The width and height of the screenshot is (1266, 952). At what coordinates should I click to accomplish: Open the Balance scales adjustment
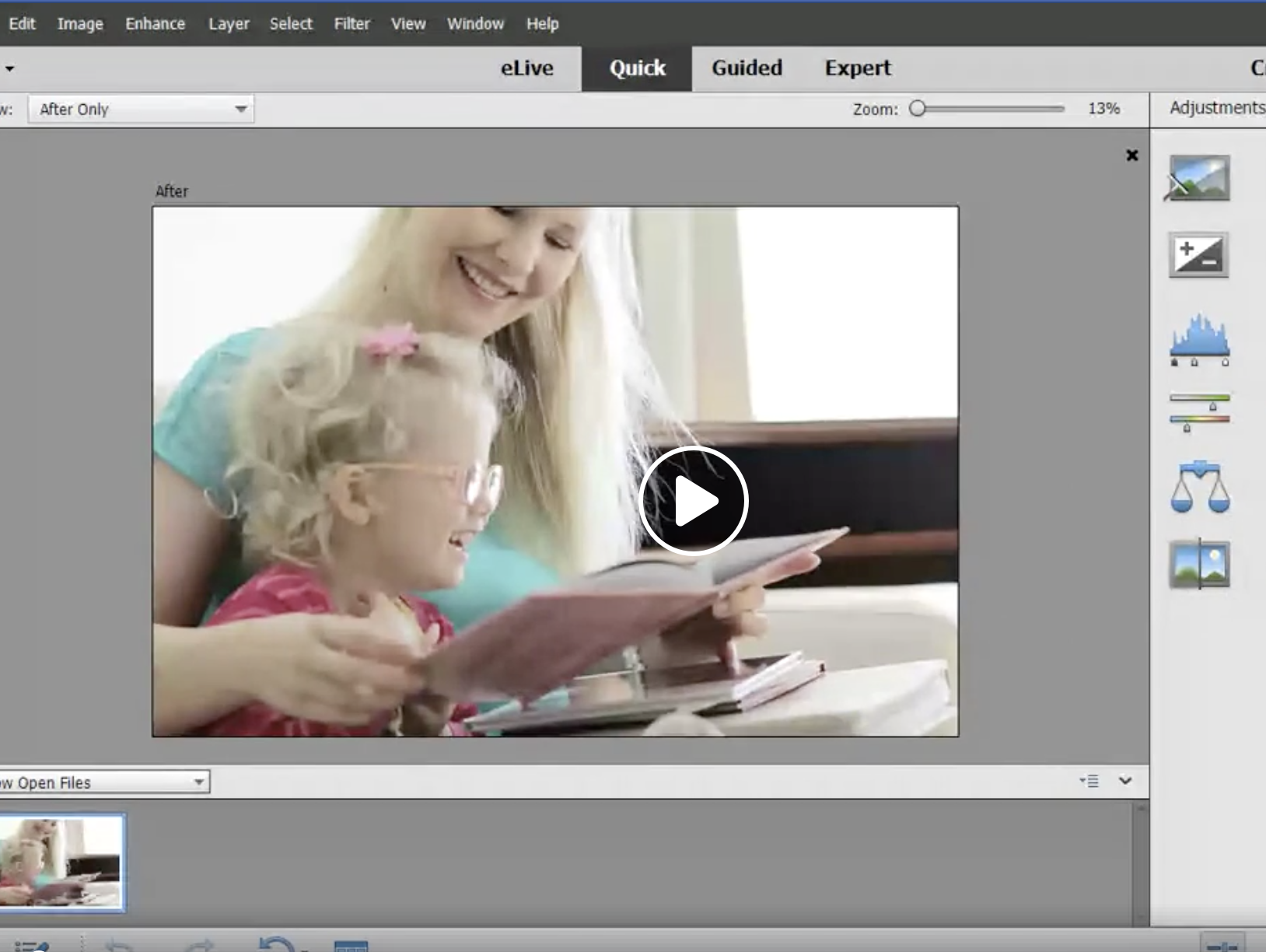(1200, 487)
